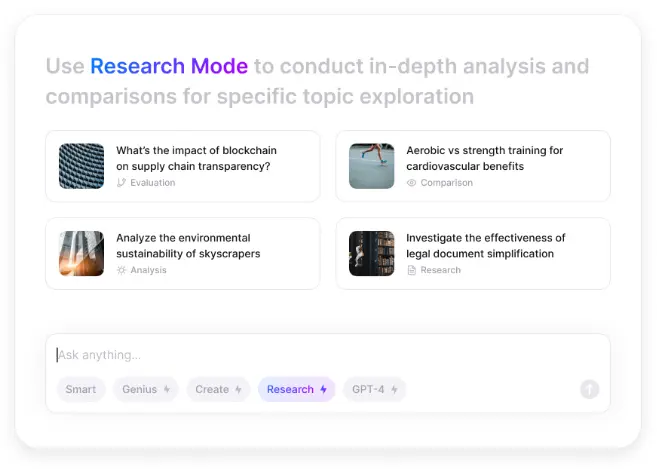The image size is (657, 469).
Task: Click the Comparison eye icon
Action: point(412,183)
